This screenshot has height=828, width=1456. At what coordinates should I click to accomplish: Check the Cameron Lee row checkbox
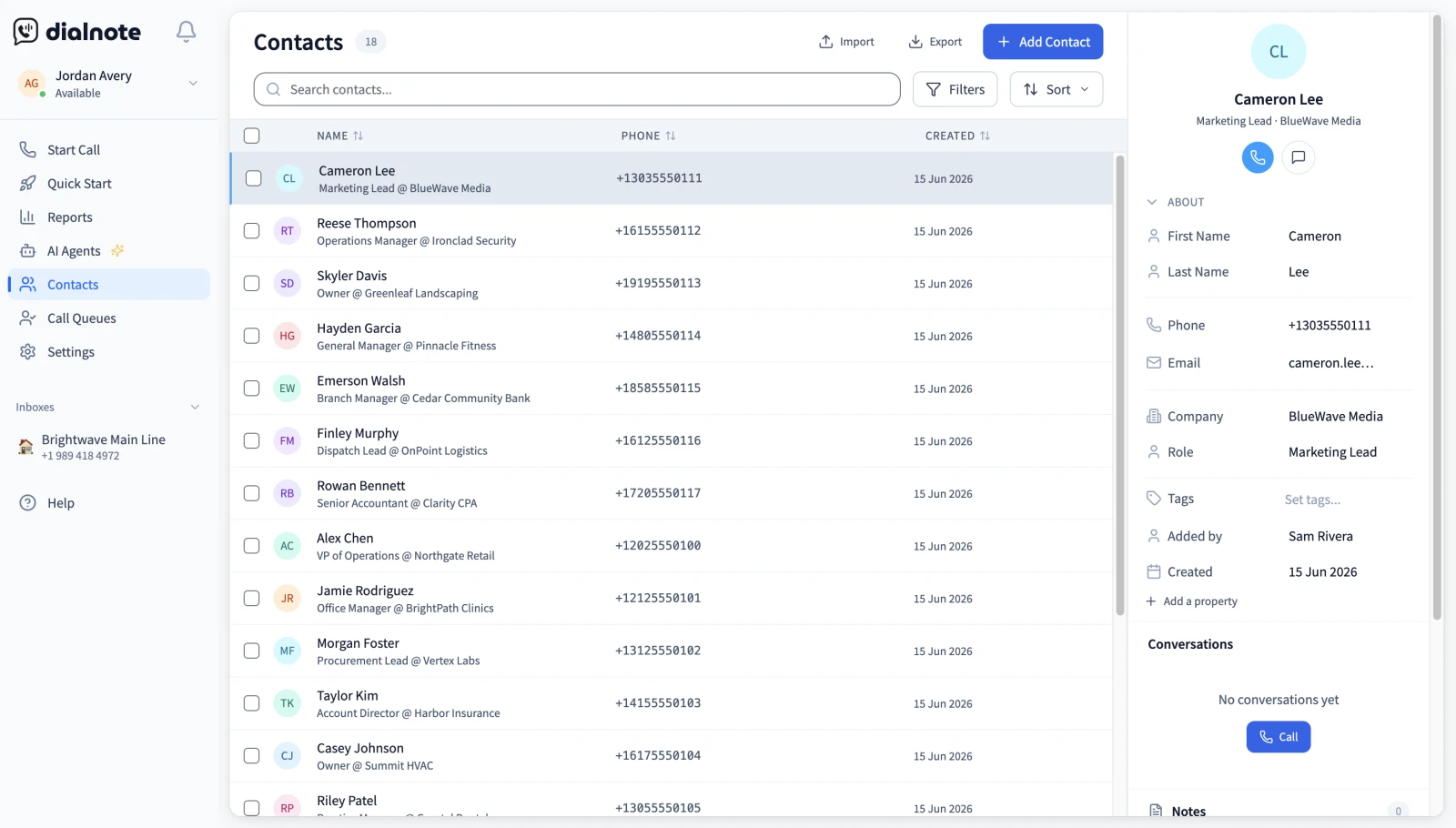254,178
